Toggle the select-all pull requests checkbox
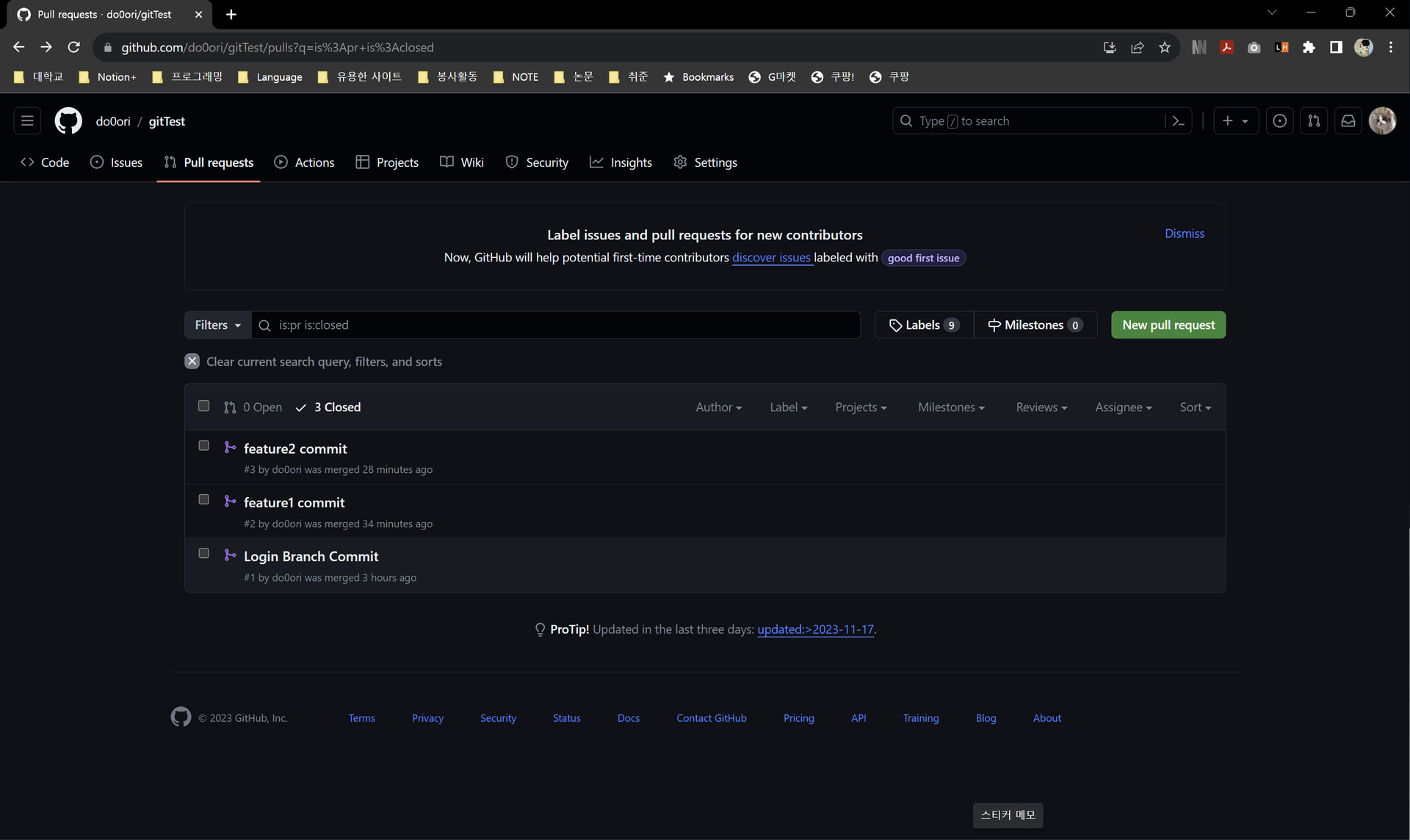 click(203, 406)
